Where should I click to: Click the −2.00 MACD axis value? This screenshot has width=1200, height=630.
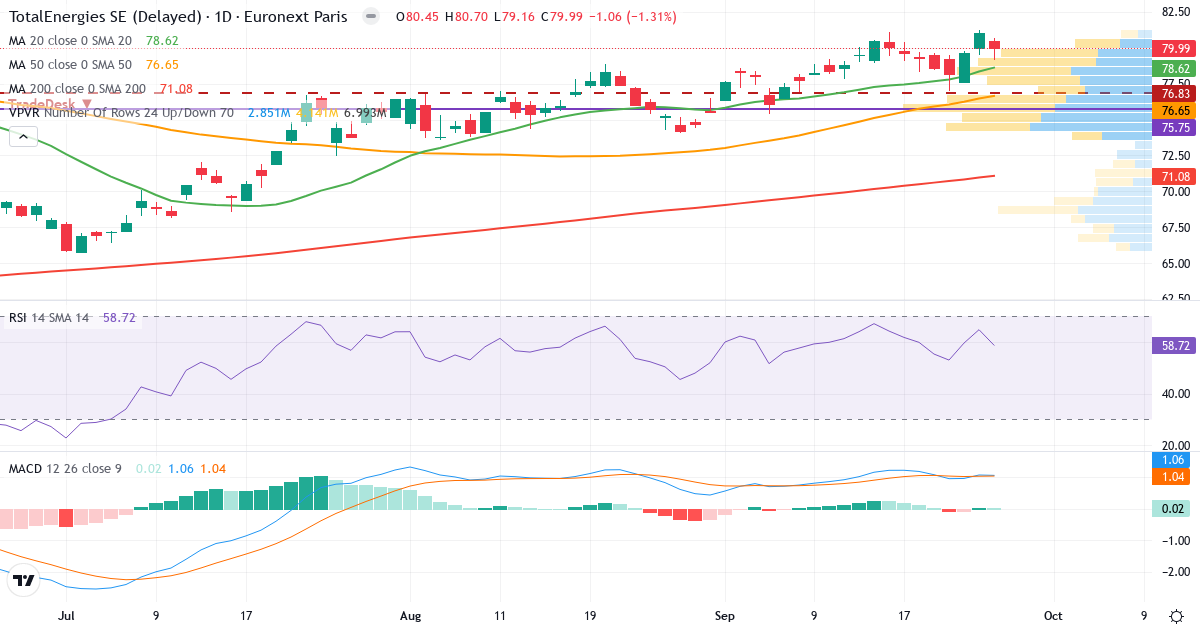(x=1175, y=572)
